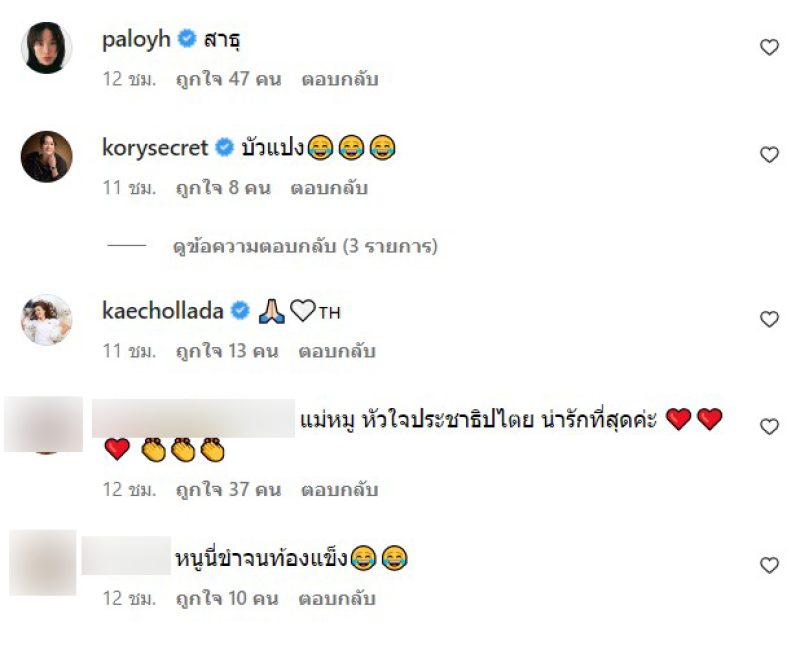Viewport: 800px width, 645px height.
Task: View the 13 likes on kaechollada's comment
Action: pyautogui.click(x=227, y=352)
